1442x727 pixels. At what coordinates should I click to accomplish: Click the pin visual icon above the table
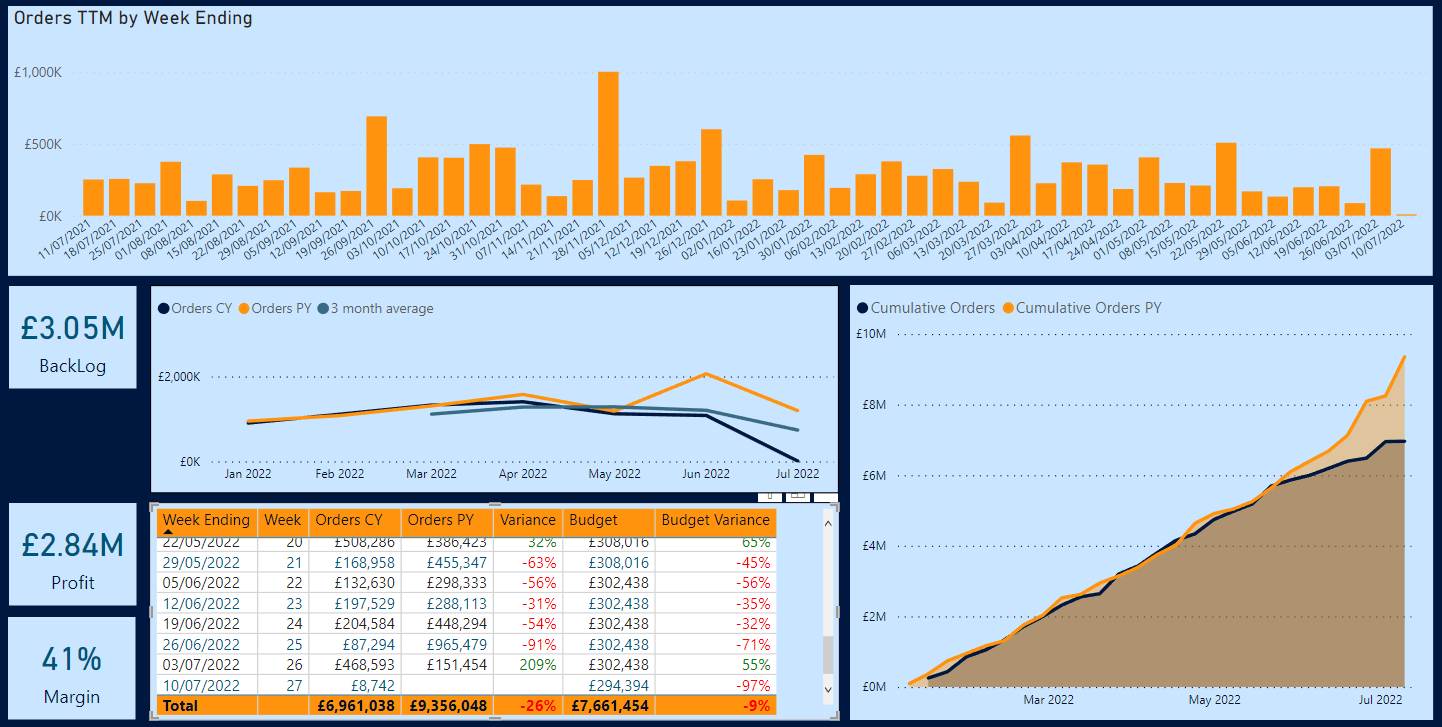click(770, 496)
